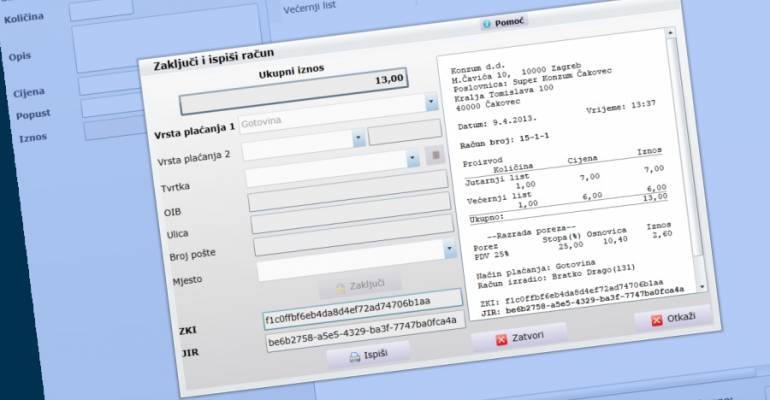Image resolution: width=770 pixels, height=400 pixels.
Task: Click the padlock Zaključi button
Action: [359, 285]
